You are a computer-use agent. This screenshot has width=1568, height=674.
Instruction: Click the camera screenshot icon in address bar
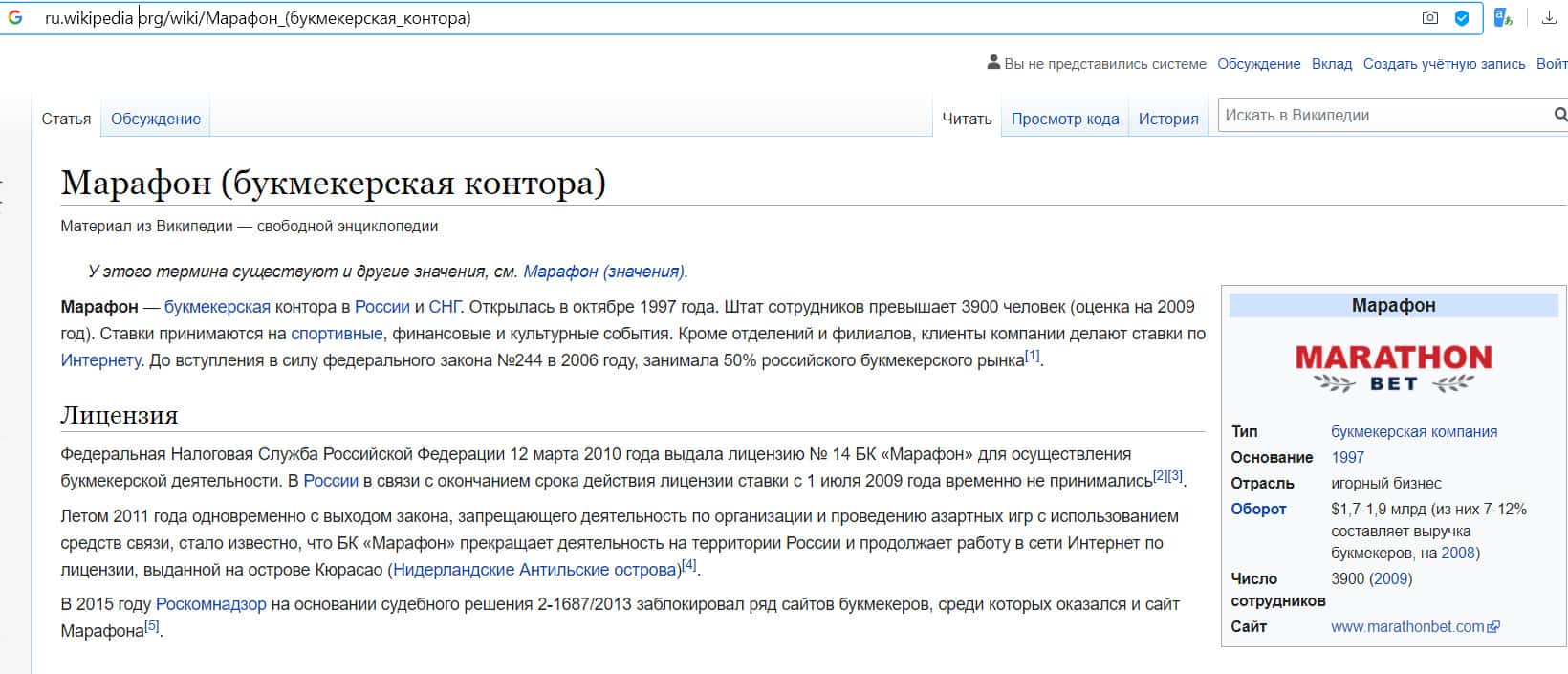click(1430, 17)
